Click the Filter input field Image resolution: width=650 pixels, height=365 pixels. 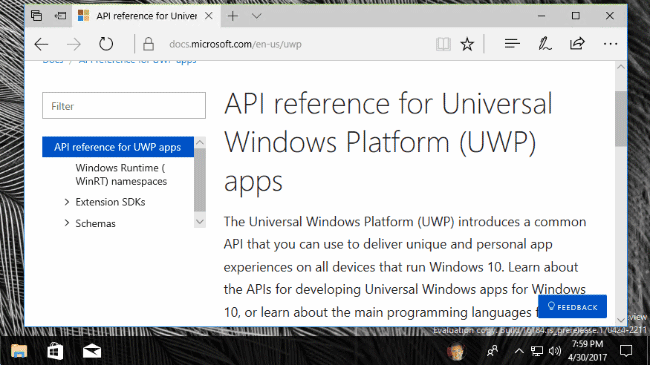pyautogui.click(x=124, y=106)
